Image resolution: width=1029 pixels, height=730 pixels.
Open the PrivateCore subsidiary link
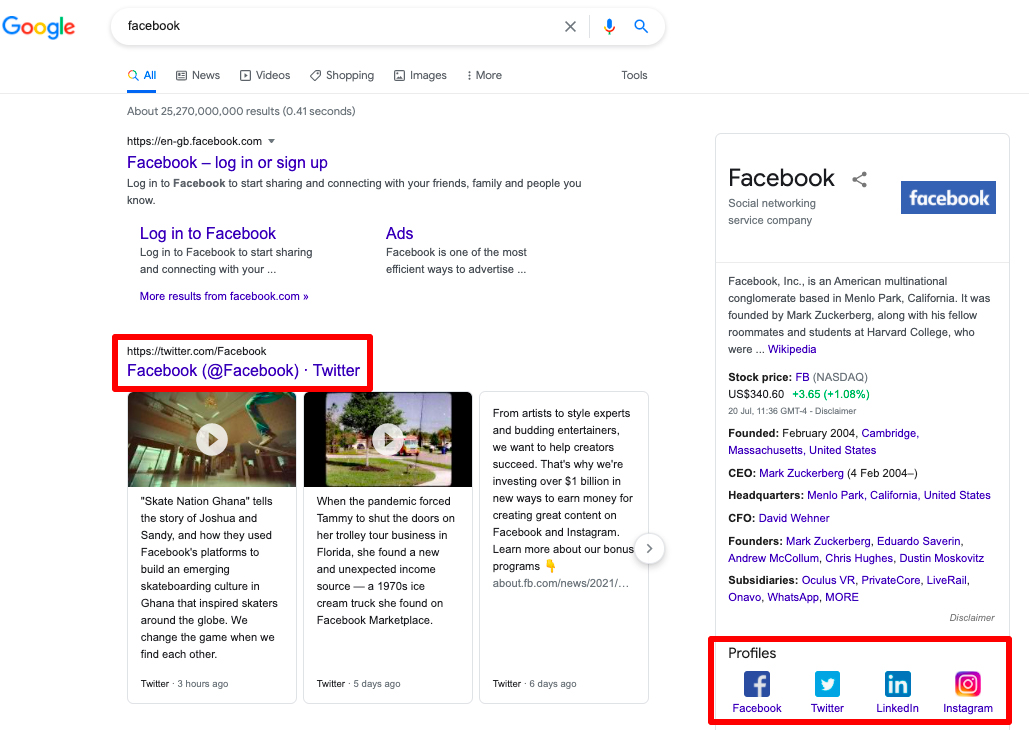891,580
